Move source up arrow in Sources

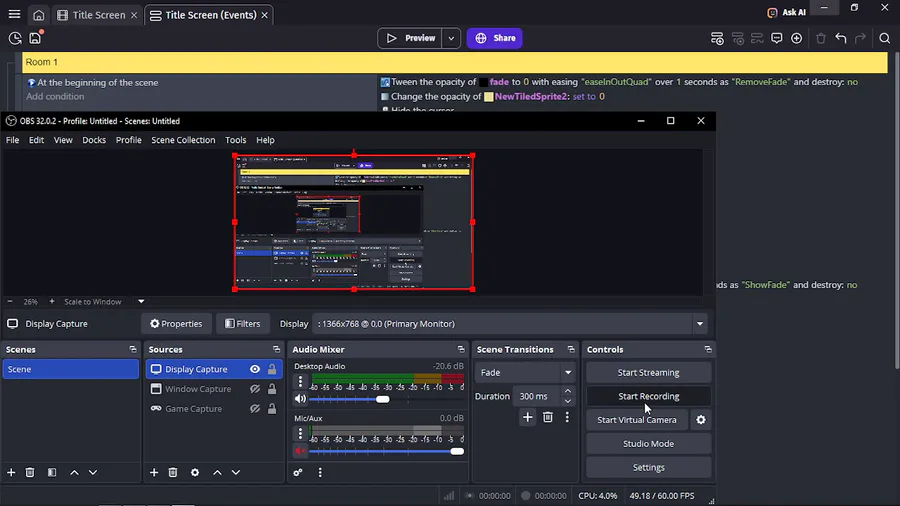click(x=217, y=472)
